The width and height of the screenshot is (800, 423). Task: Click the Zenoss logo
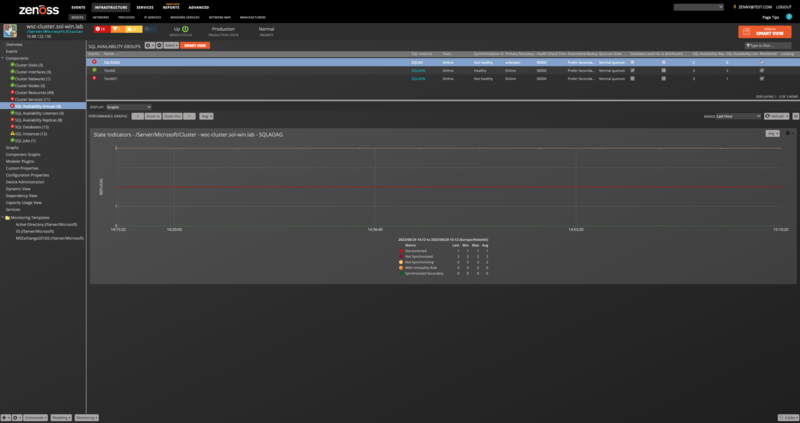point(39,9)
